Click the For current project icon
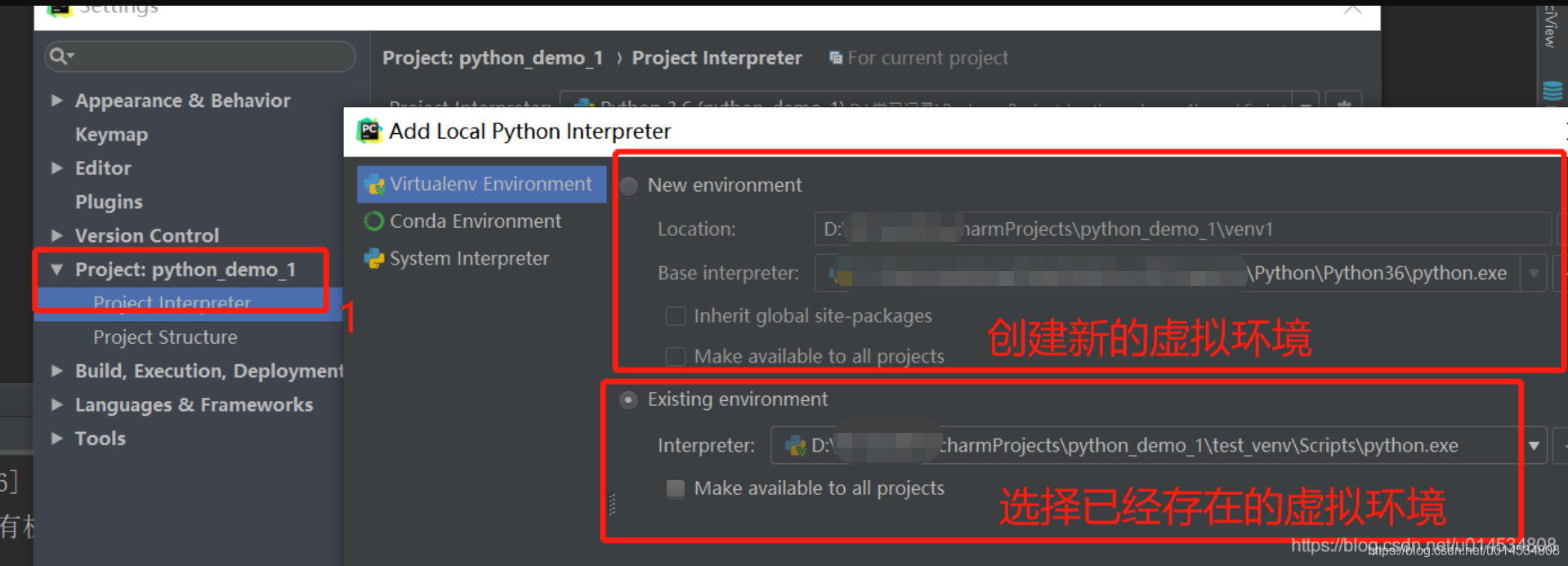The height and width of the screenshot is (566, 1568). [x=836, y=58]
